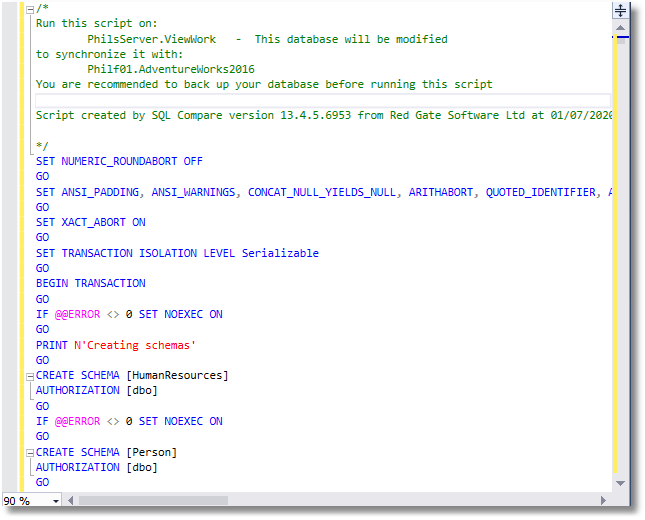Click the ARITHABORT keyword
Screen dimensions: 645x520
point(441,192)
